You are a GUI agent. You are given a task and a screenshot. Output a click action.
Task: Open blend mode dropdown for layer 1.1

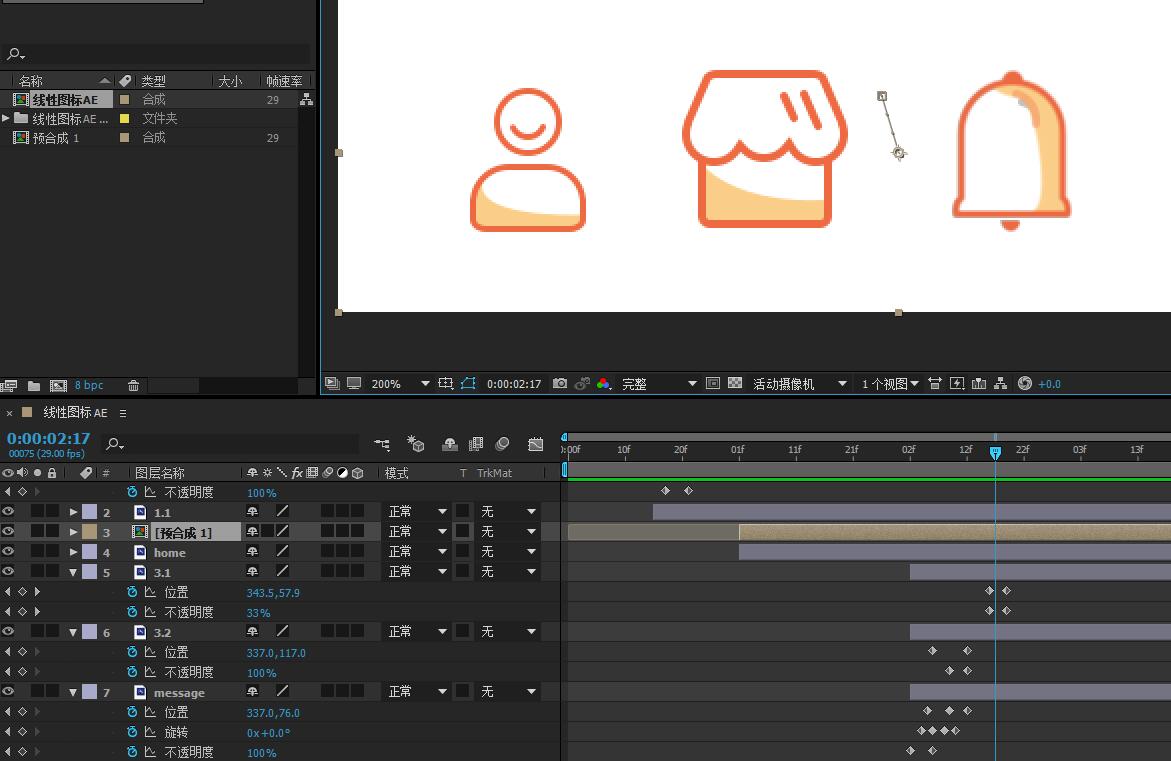417,512
